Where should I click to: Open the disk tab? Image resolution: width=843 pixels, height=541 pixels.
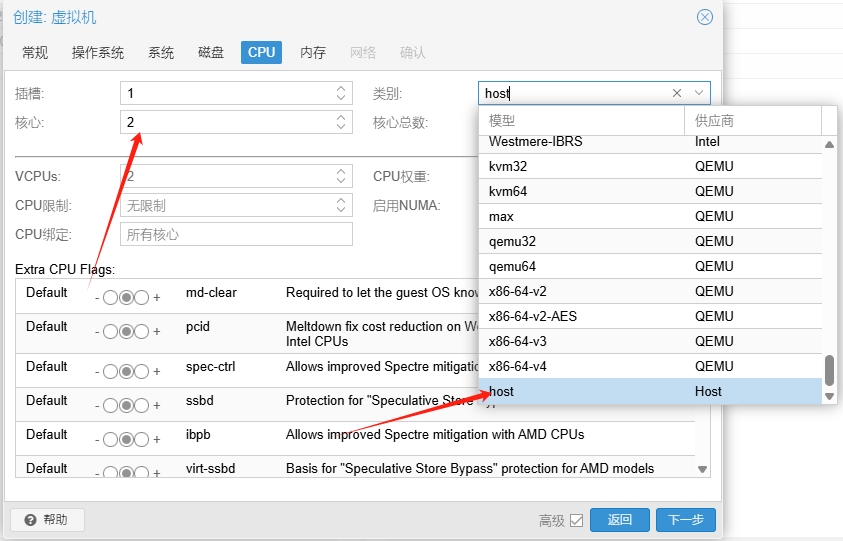pyautogui.click(x=211, y=53)
